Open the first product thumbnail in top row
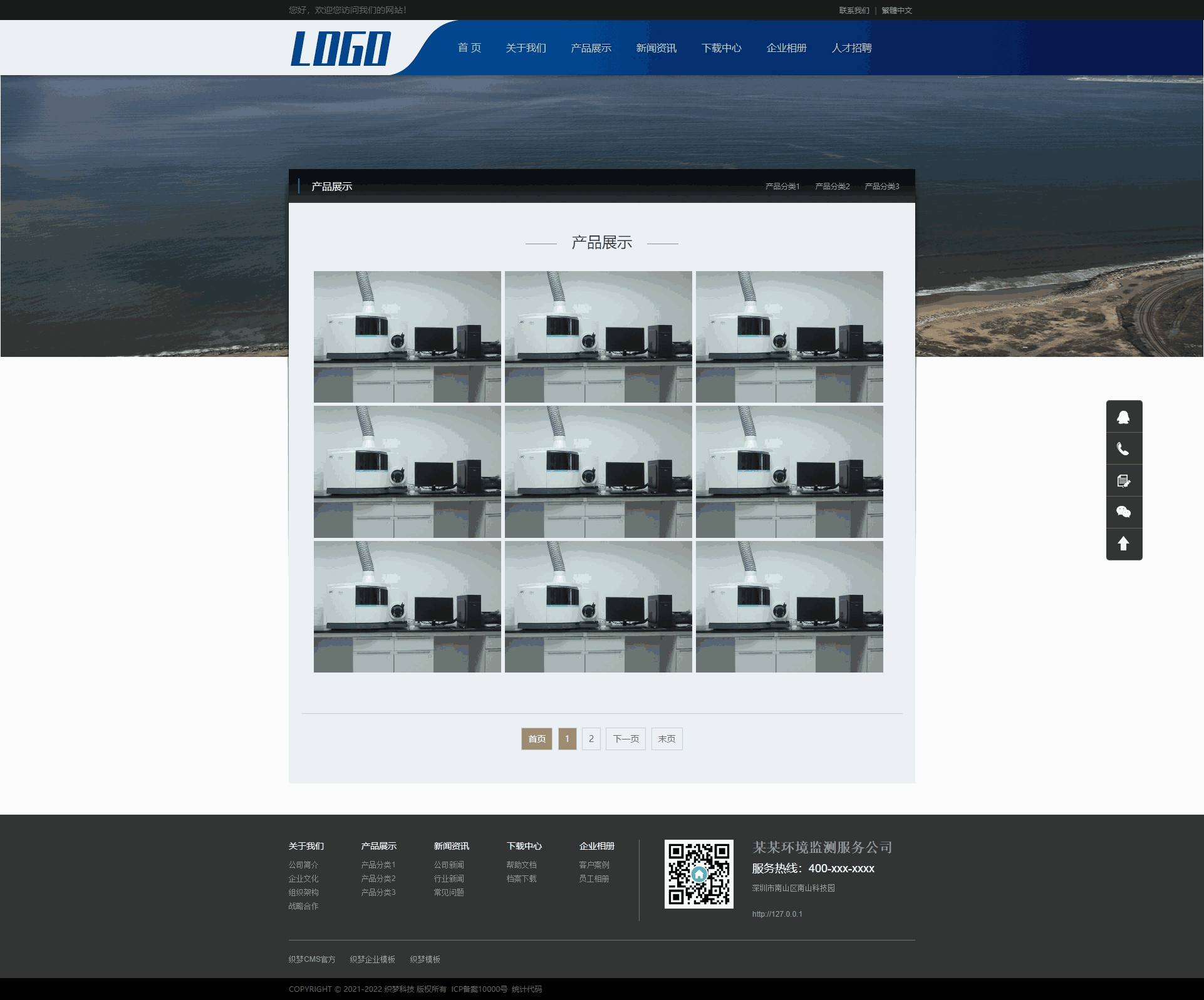 coord(407,336)
